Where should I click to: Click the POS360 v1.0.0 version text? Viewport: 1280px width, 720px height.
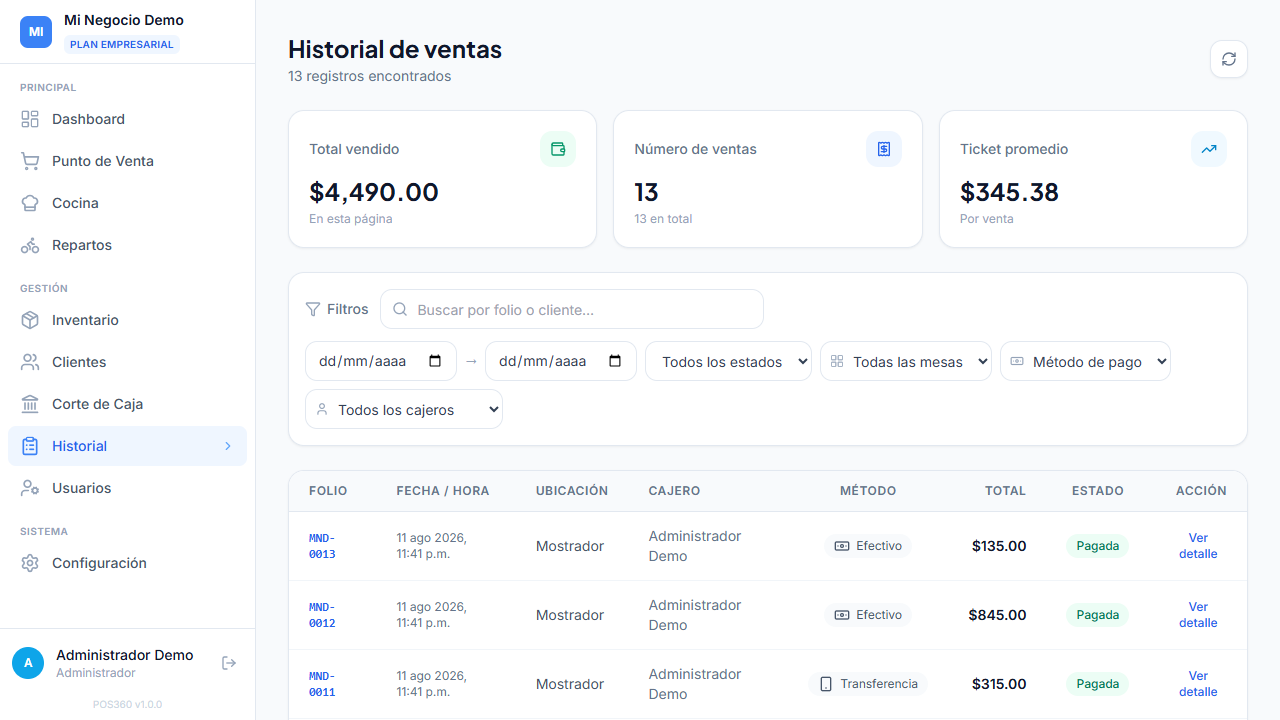tap(127, 704)
